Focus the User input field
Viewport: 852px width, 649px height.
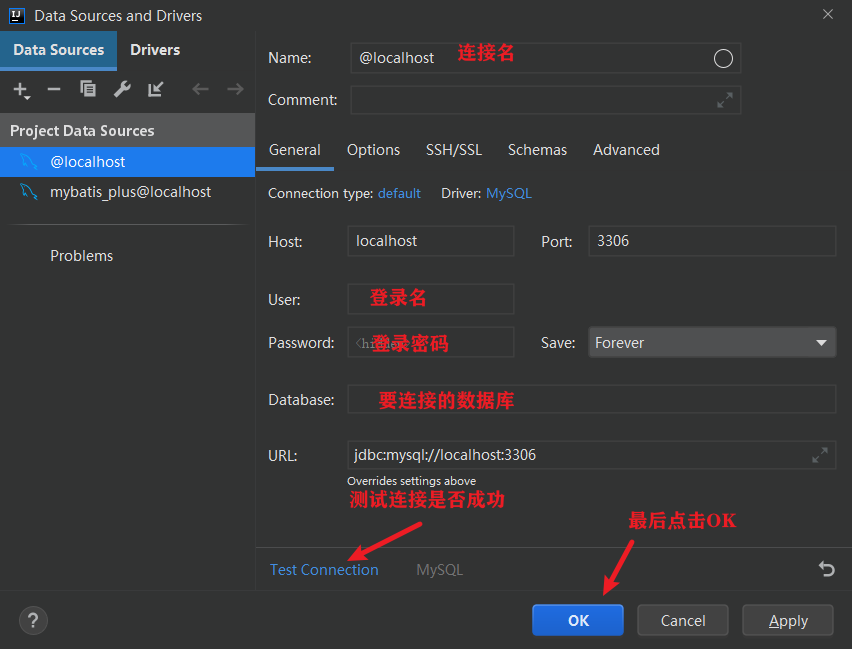[x=430, y=299]
